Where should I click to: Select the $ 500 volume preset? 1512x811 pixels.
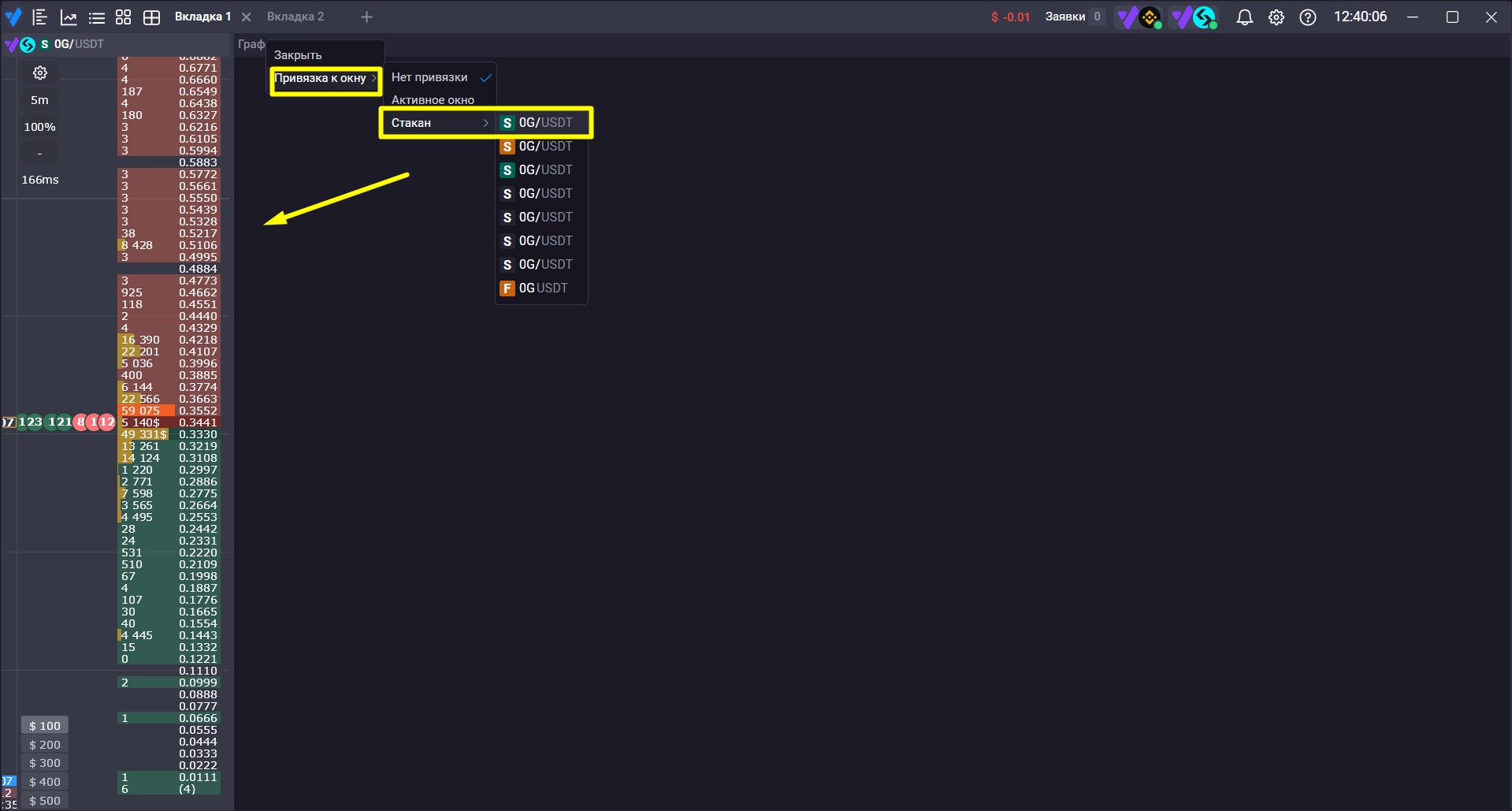coord(45,801)
